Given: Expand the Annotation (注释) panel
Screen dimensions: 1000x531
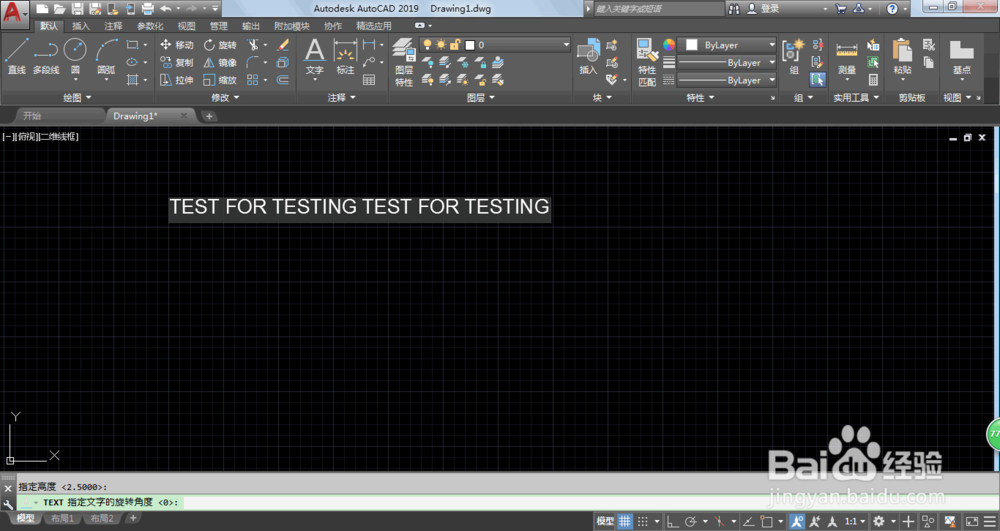Looking at the screenshot, I should (x=341, y=98).
